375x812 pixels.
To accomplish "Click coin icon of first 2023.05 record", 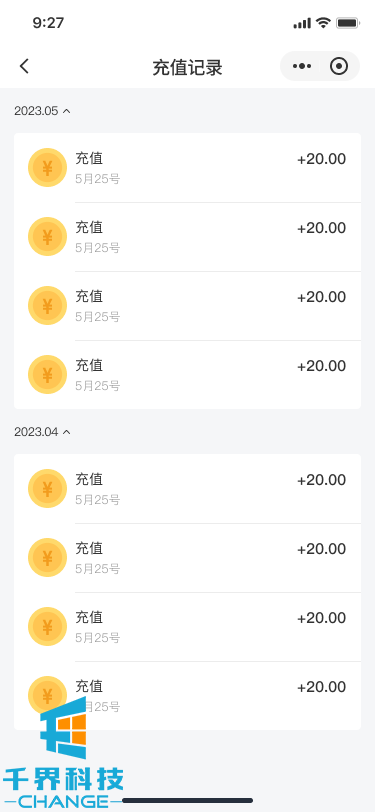I will 47,168.
